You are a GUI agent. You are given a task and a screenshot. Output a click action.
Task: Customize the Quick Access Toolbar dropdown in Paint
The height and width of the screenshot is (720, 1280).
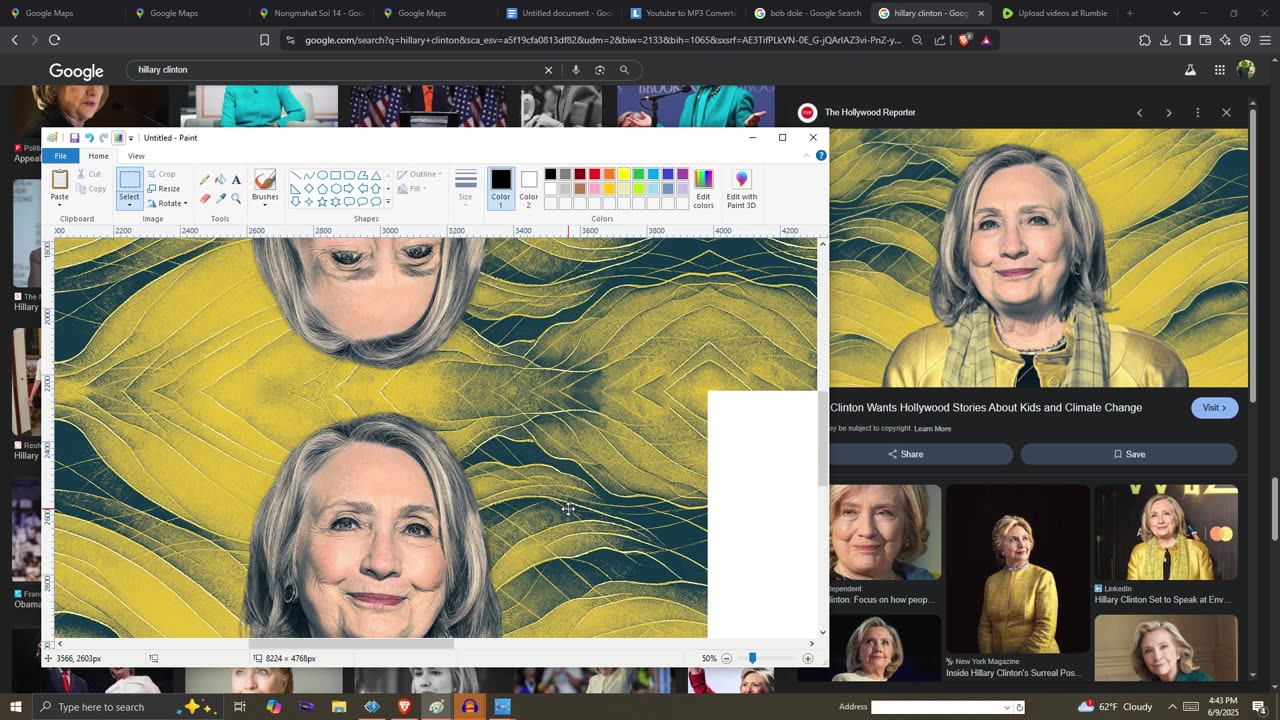pos(131,138)
